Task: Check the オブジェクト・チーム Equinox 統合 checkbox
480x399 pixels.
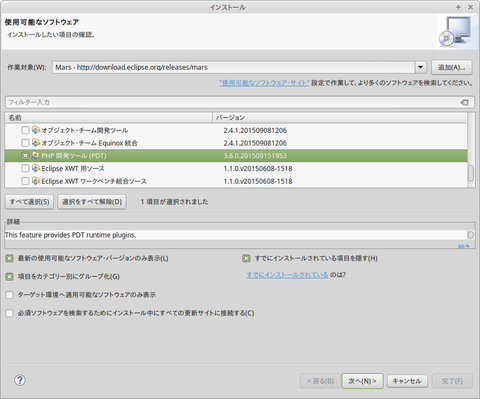Action: [25, 143]
